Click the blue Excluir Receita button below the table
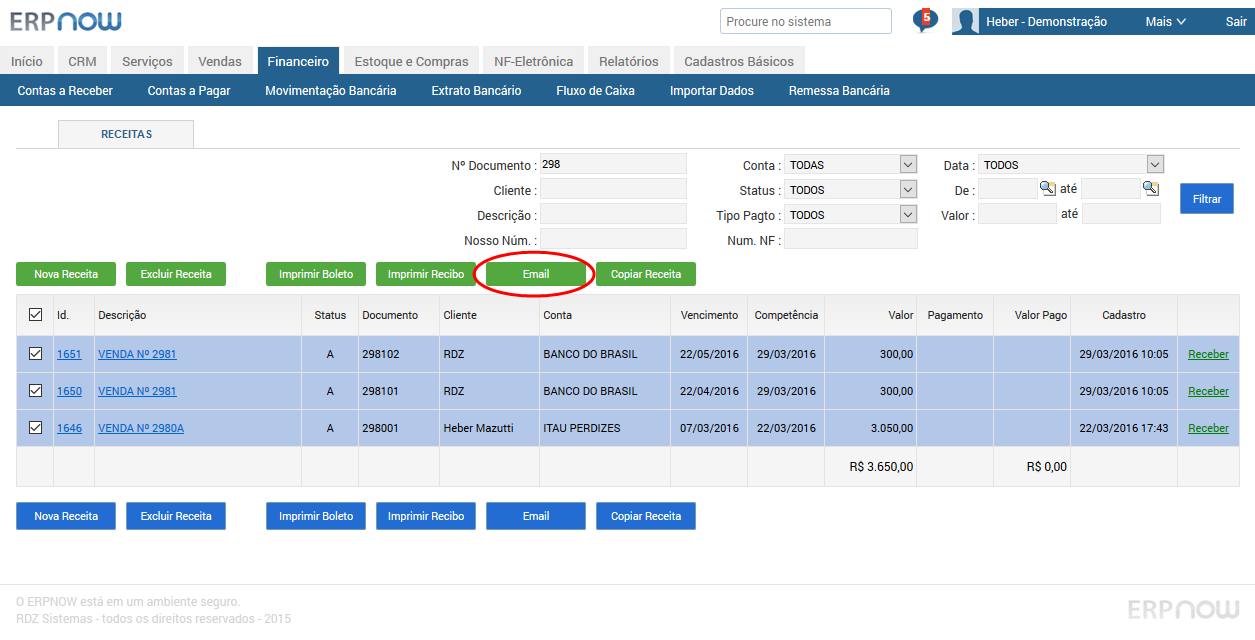The height and width of the screenshot is (640, 1255). click(x=176, y=516)
